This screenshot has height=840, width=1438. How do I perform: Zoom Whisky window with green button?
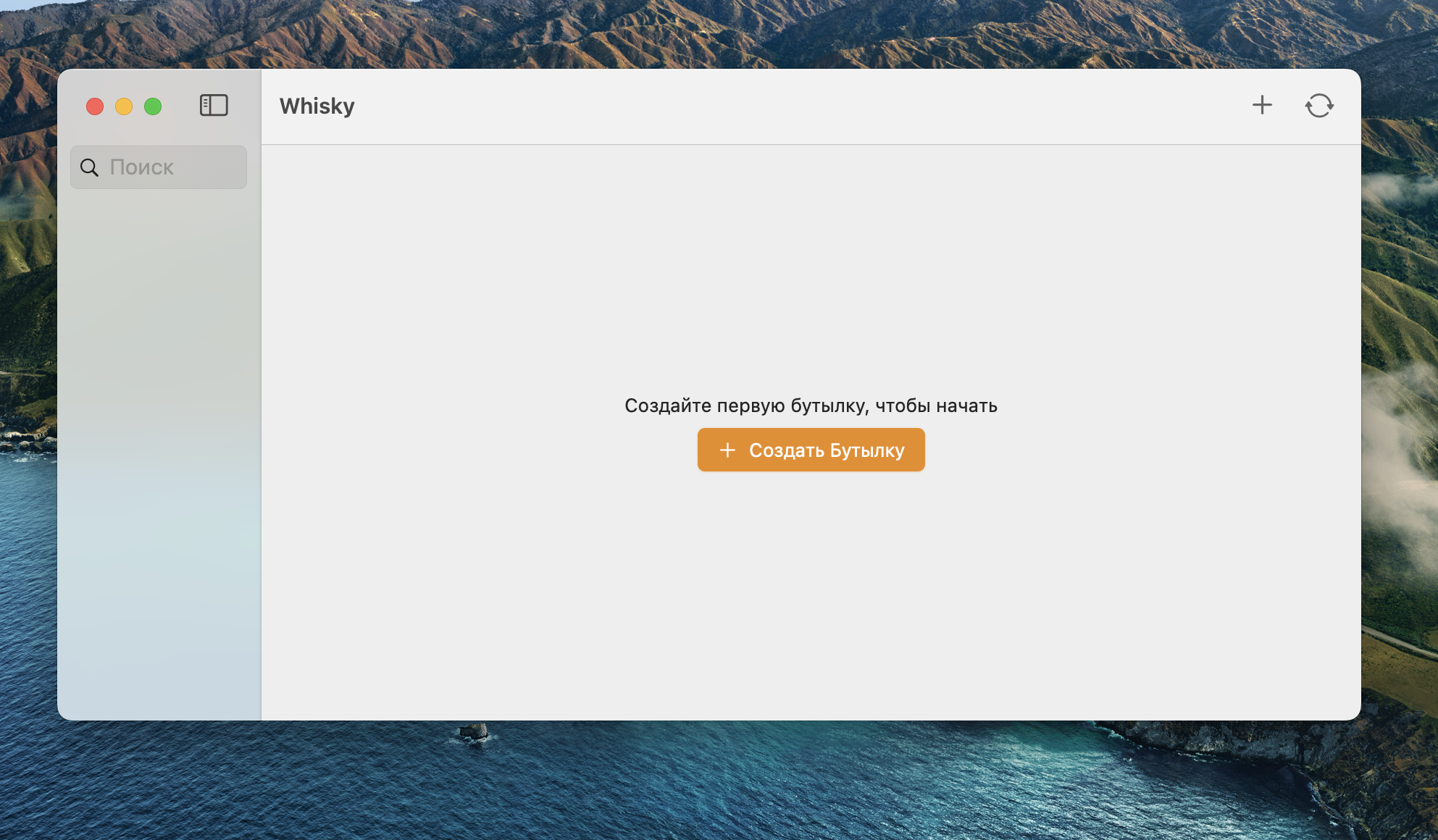(x=153, y=106)
